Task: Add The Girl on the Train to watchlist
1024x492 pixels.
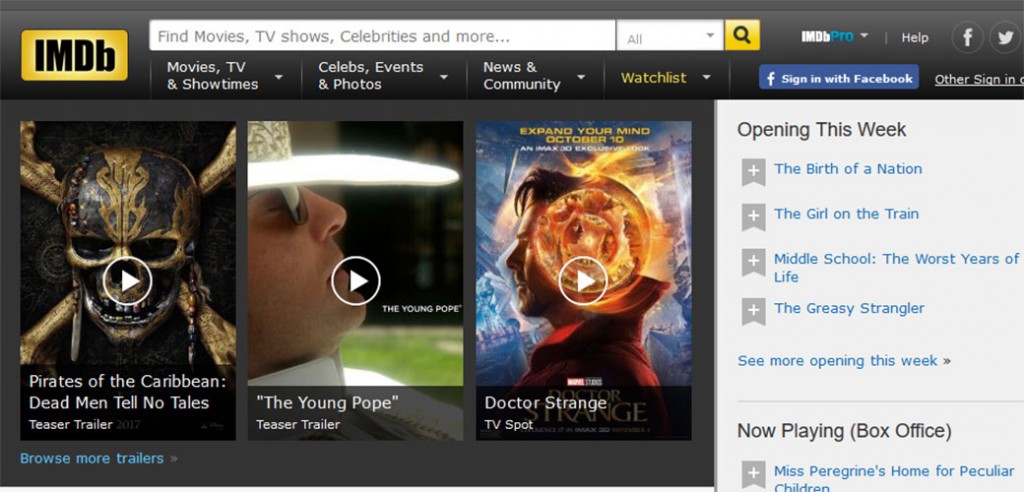Action: 754,217
